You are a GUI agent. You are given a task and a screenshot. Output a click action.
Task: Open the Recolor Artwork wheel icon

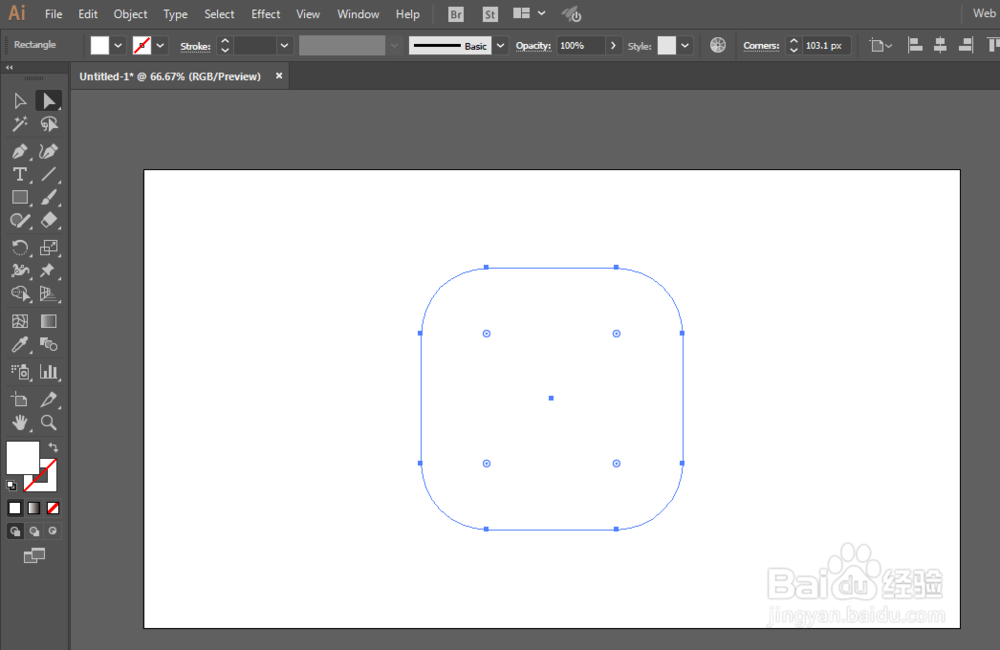[x=717, y=45]
